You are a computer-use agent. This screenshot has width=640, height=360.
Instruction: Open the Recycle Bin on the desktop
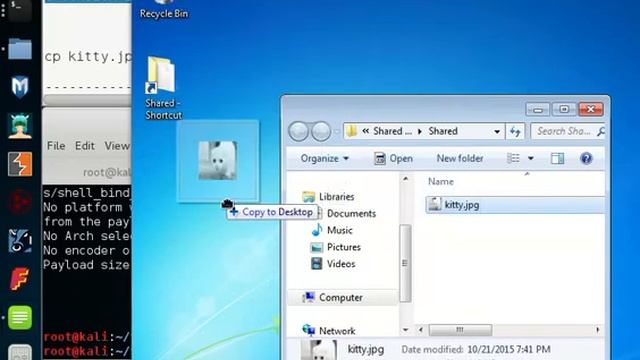point(164,10)
